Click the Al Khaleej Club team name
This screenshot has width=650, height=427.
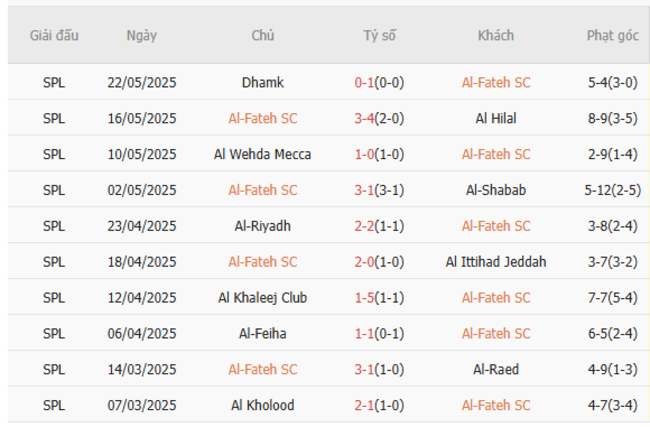[x=263, y=298]
